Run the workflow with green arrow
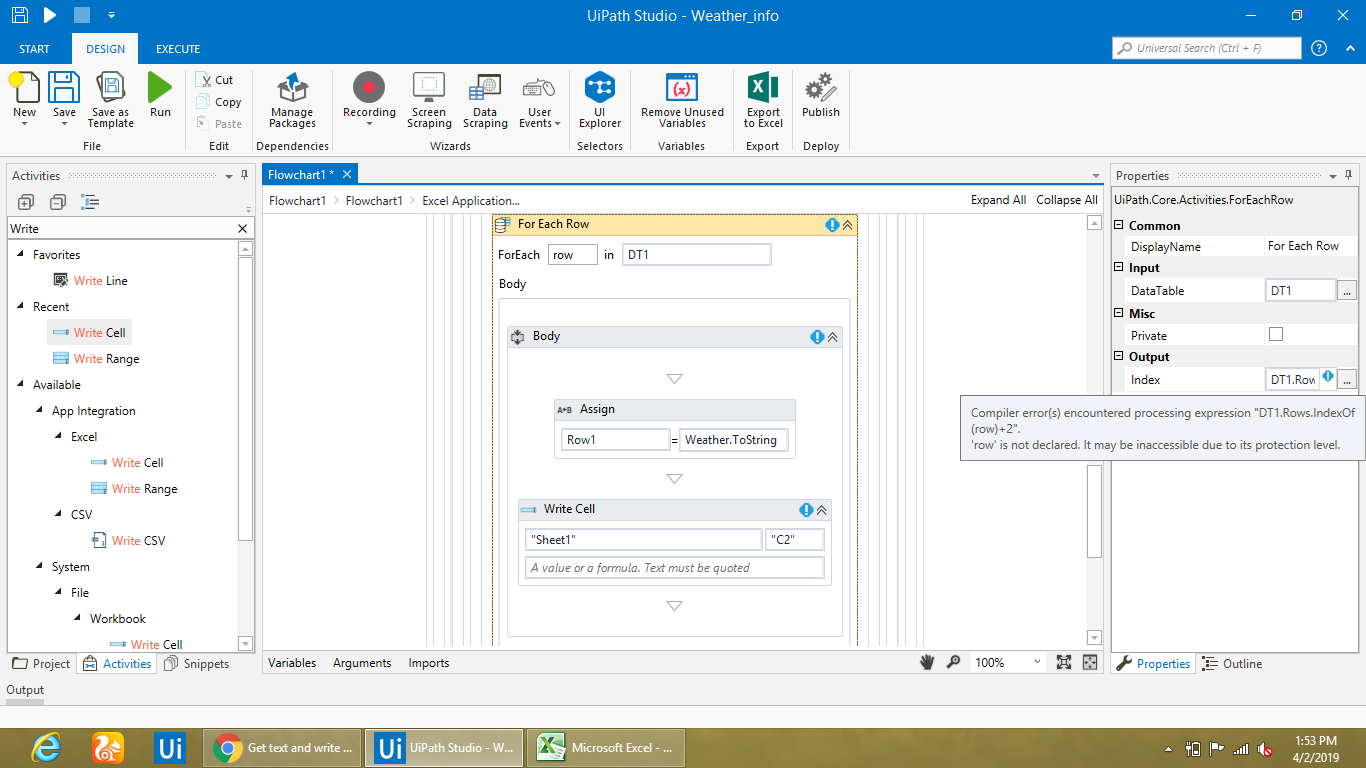This screenshot has width=1366, height=768. 160,96
